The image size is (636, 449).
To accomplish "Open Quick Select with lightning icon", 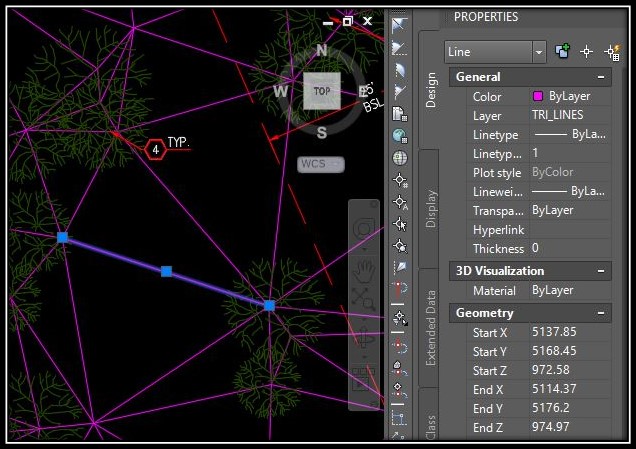I will 612,52.
